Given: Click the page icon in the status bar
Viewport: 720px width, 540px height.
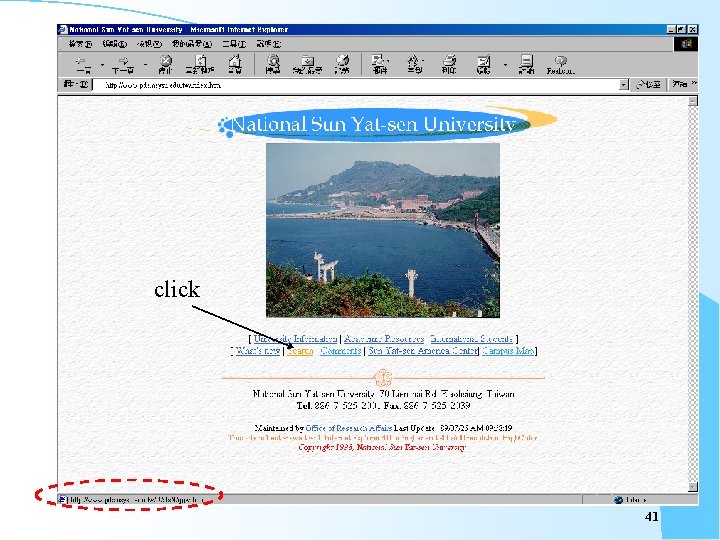Looking at the screenshot, I should tap(62, 500).
